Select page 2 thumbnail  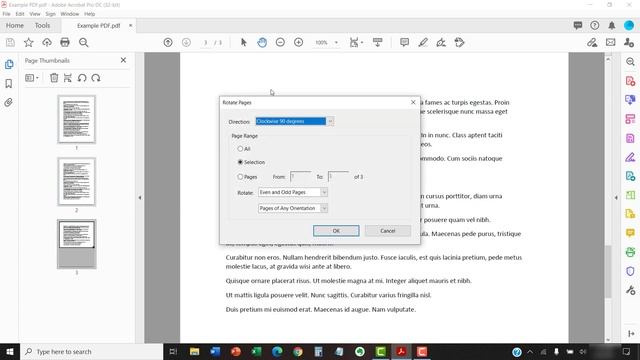[77, 182]
